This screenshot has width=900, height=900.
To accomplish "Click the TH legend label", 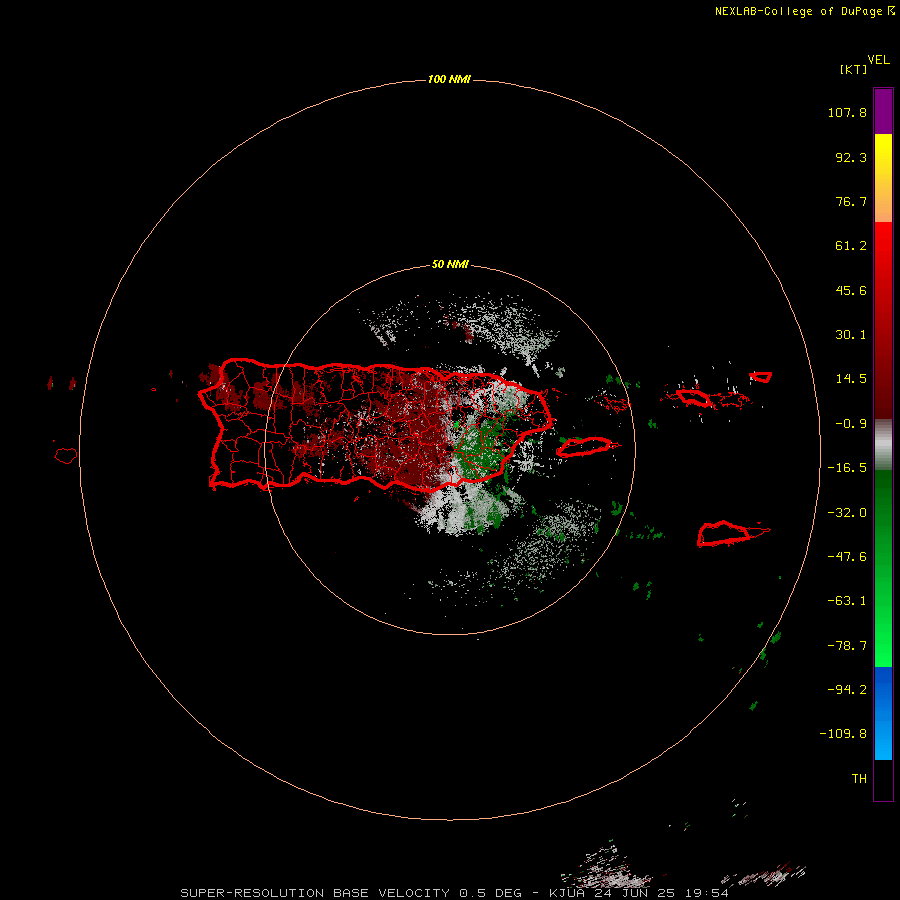I will click(x=859, y=779).
